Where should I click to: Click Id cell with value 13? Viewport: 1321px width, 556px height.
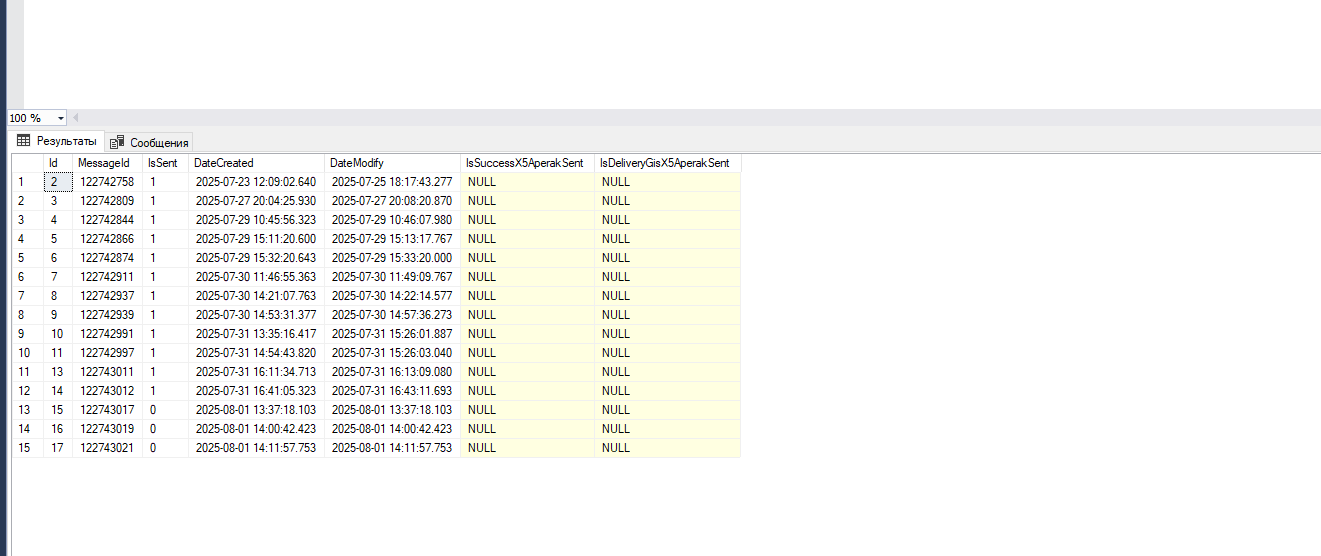click(x=57, y=372)
